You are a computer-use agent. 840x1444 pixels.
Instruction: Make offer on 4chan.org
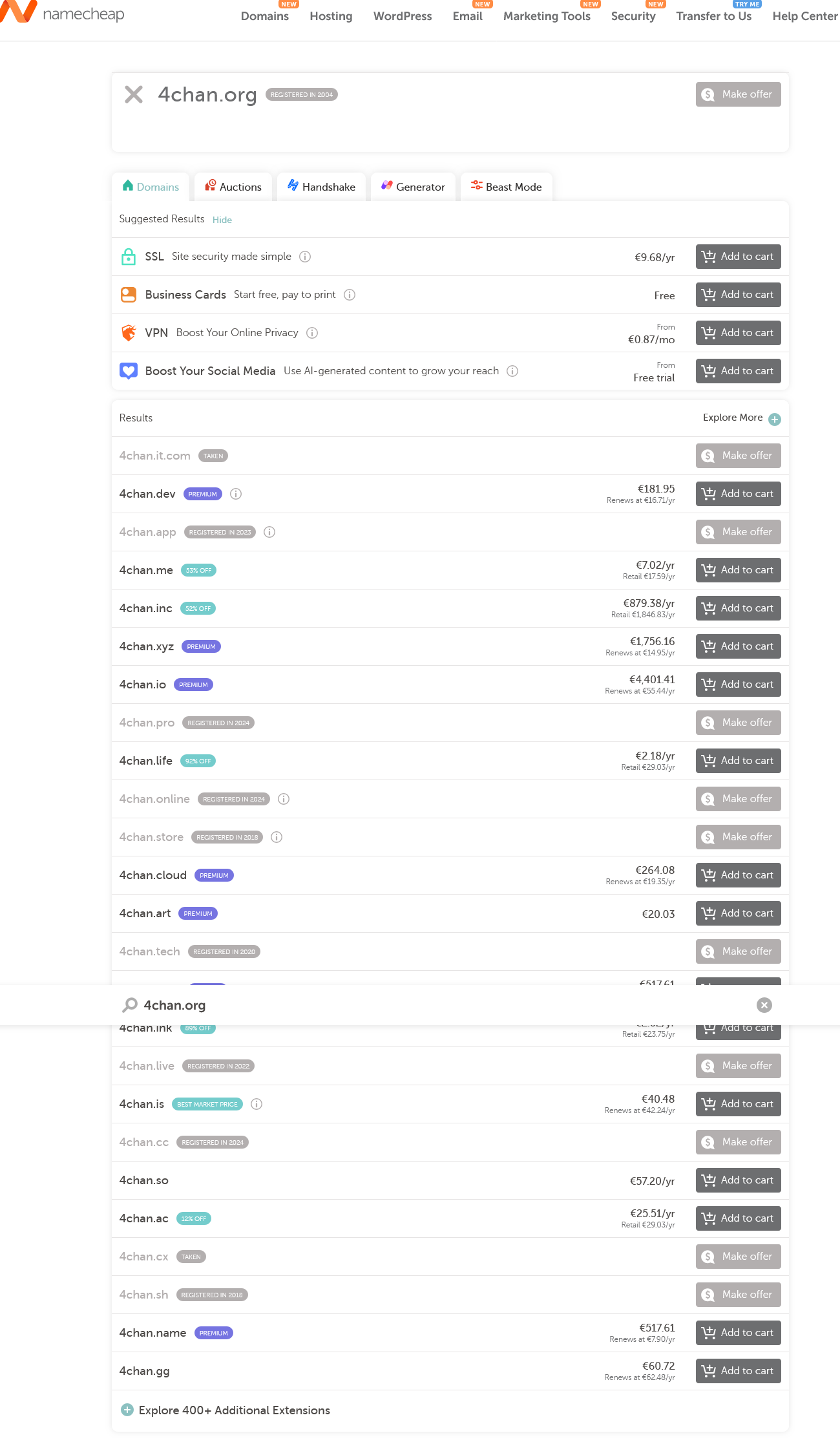coord(738,94)
